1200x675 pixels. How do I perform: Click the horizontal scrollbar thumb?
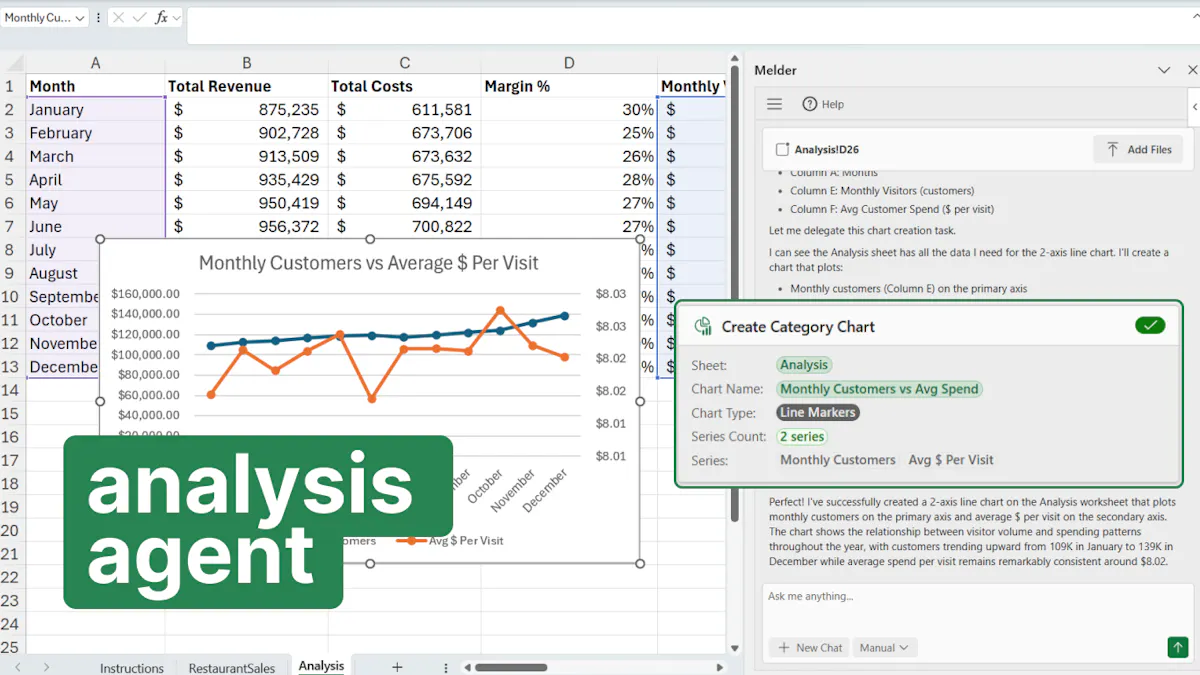[511, 667]
